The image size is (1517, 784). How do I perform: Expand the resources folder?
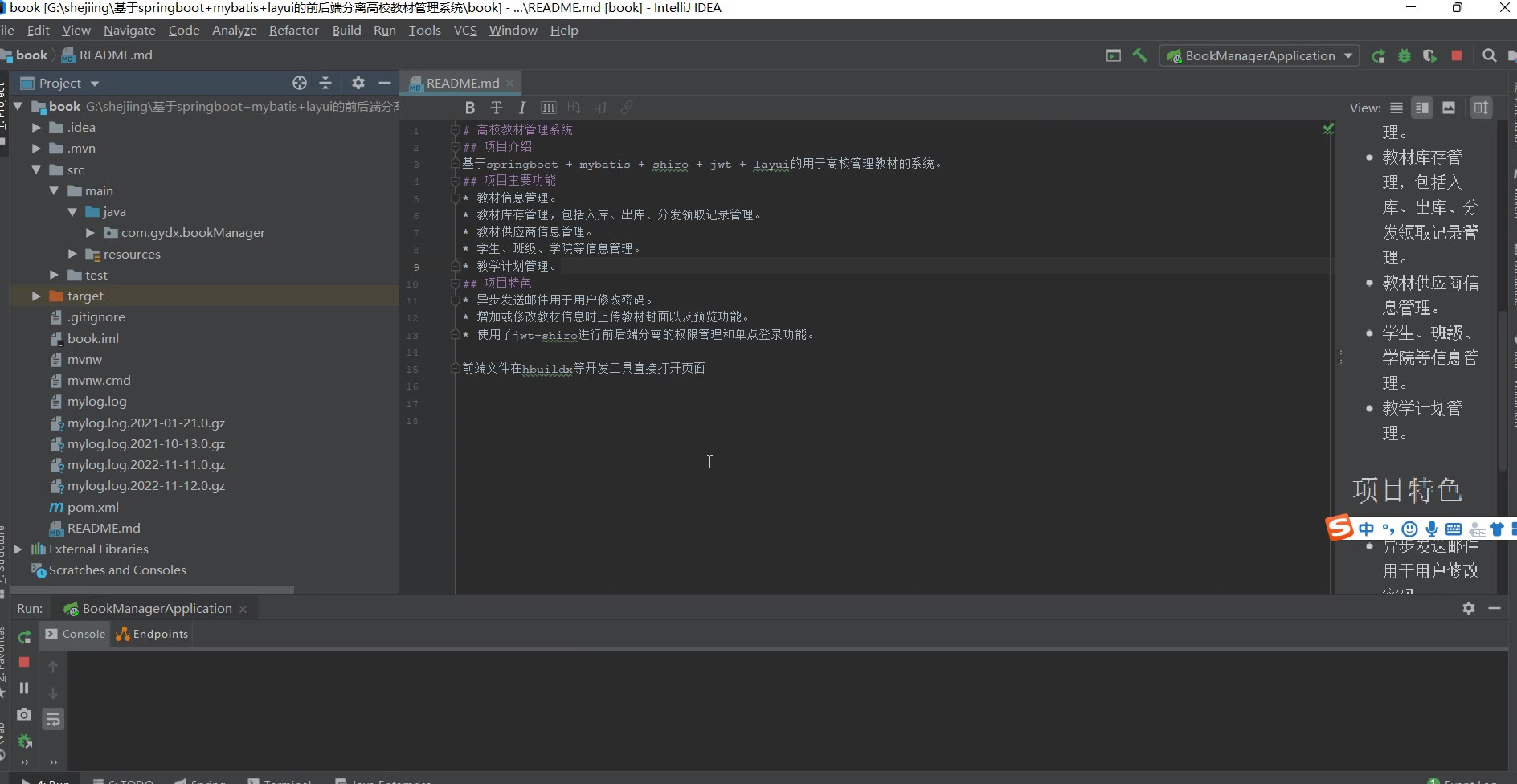72,254
